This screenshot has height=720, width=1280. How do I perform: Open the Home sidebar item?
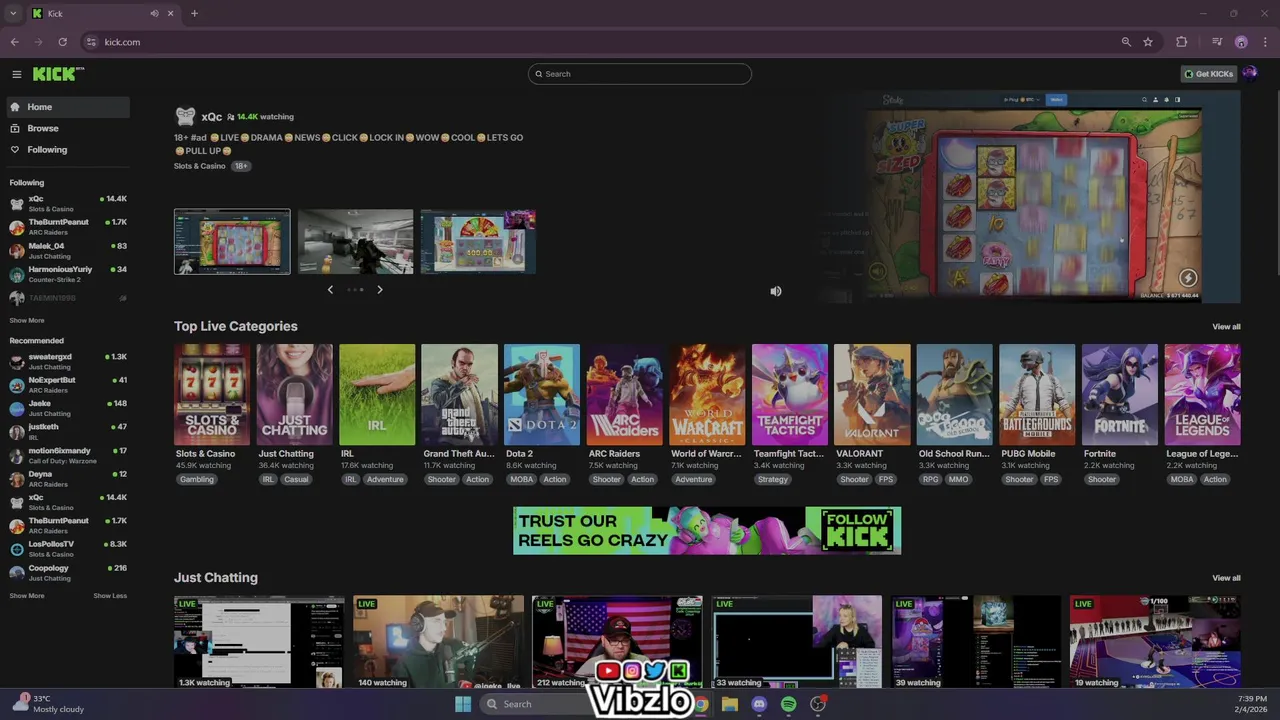click(x=67, y=107)
